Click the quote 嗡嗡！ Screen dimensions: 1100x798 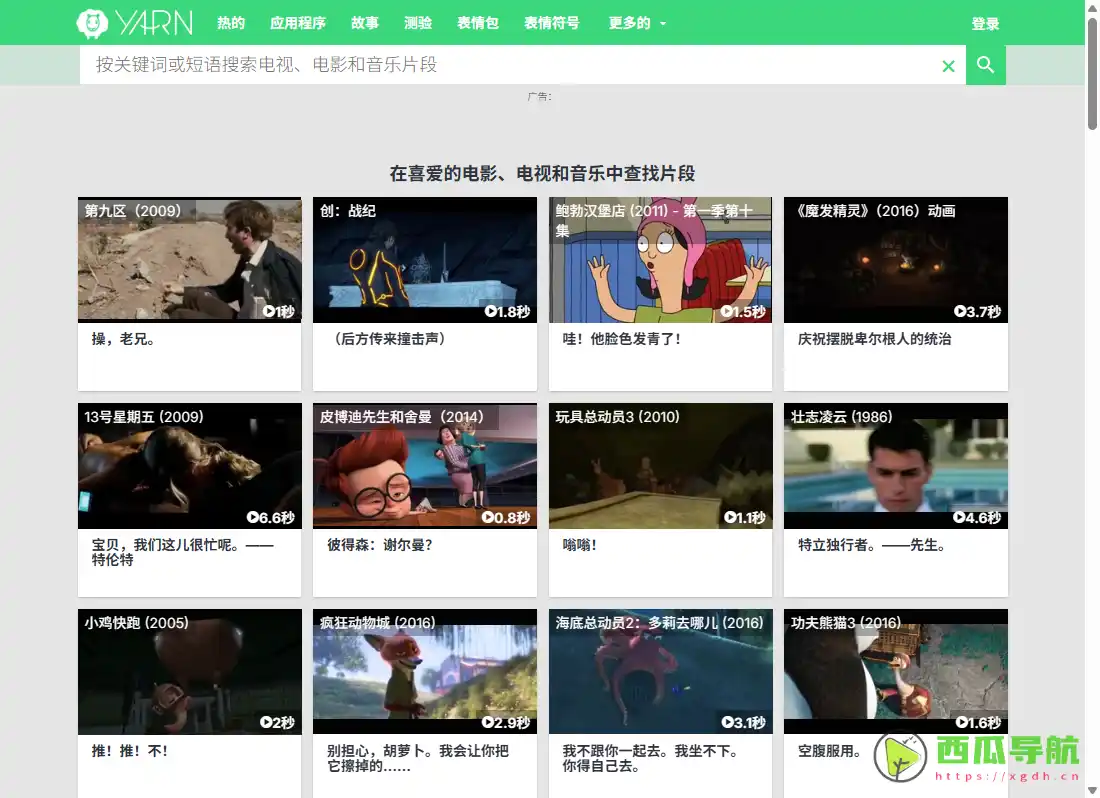pyautogui.click(x=579, y=545)
